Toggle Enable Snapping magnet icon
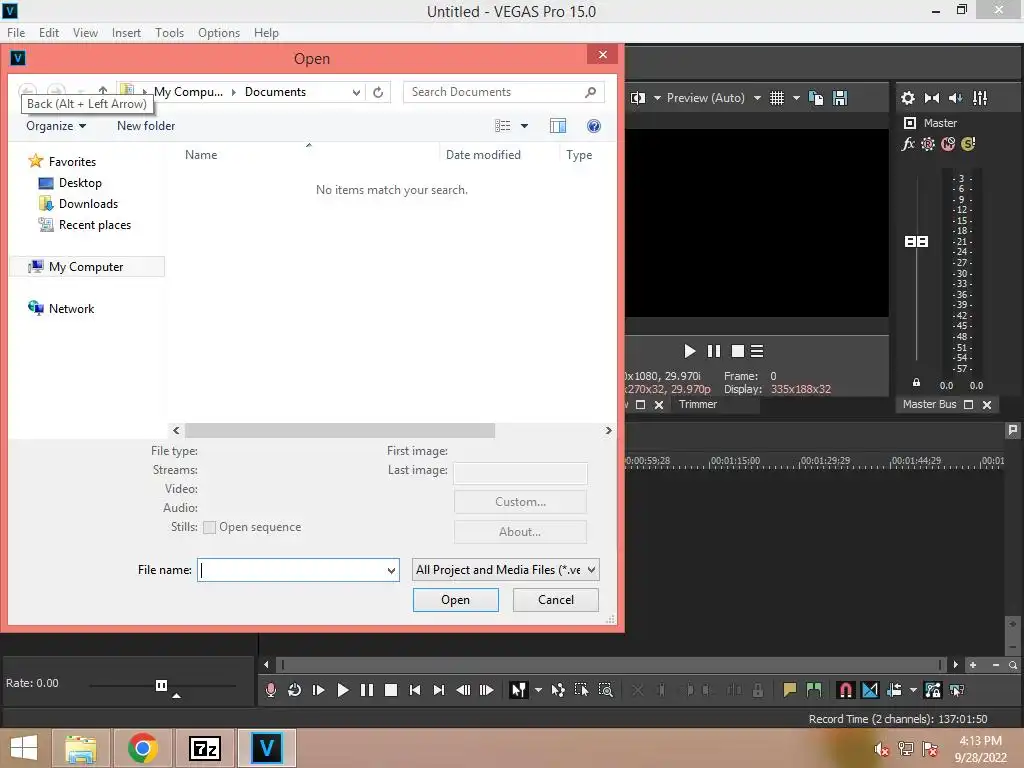This screenshot has width=1024, height=768. point(846,690)
